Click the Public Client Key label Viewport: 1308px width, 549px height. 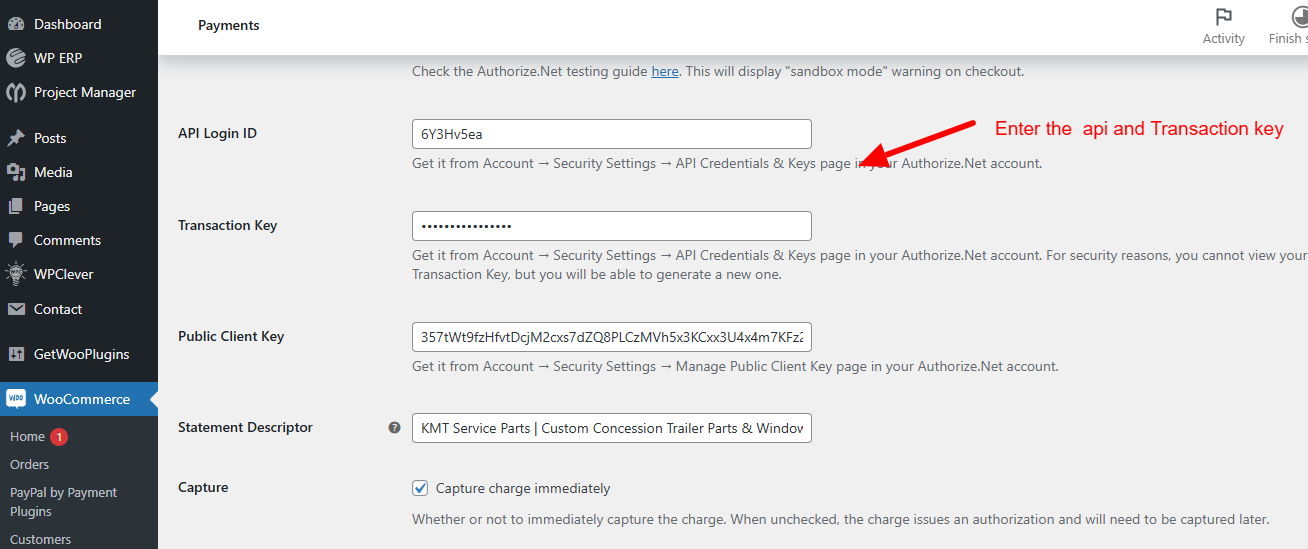click(231, 336)
